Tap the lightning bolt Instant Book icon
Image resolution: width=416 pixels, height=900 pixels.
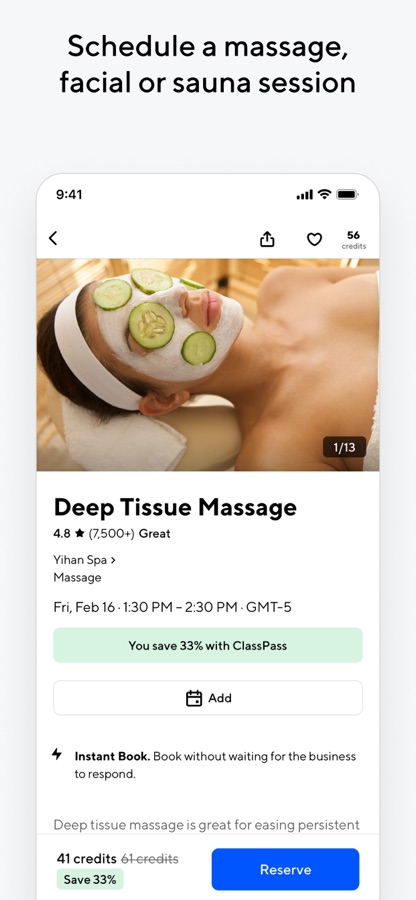(57, 754)
